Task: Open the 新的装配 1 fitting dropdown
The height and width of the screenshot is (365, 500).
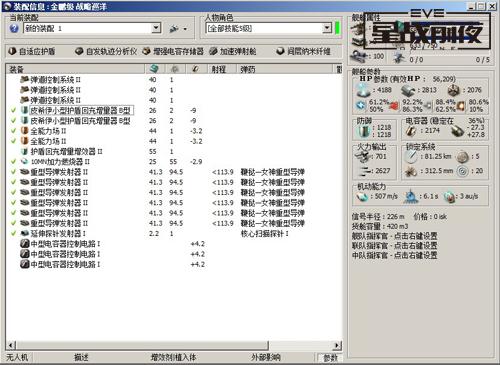Action: [156, 28]
